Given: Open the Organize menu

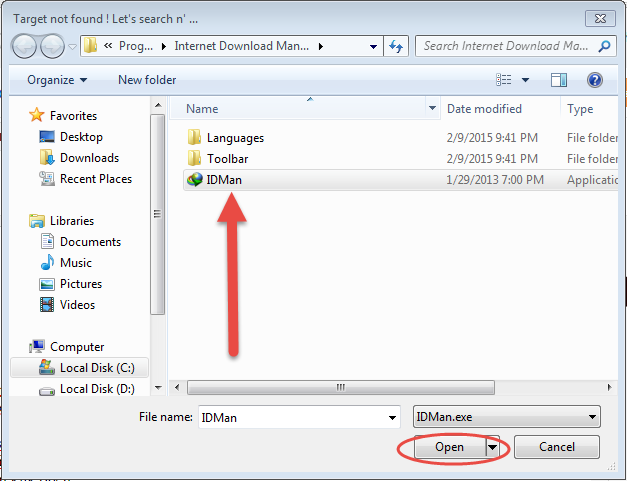Looking at the screenshot, I should click(57, 80).
